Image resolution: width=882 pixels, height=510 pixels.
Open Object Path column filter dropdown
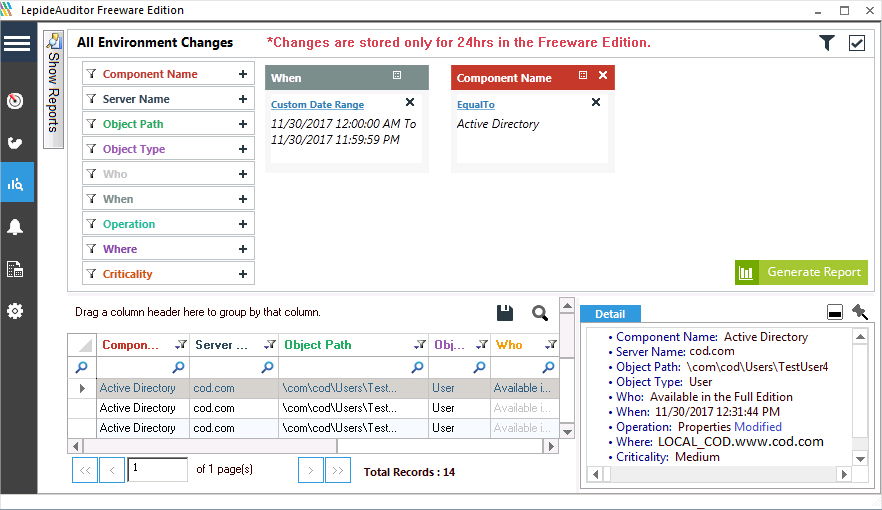420,345
